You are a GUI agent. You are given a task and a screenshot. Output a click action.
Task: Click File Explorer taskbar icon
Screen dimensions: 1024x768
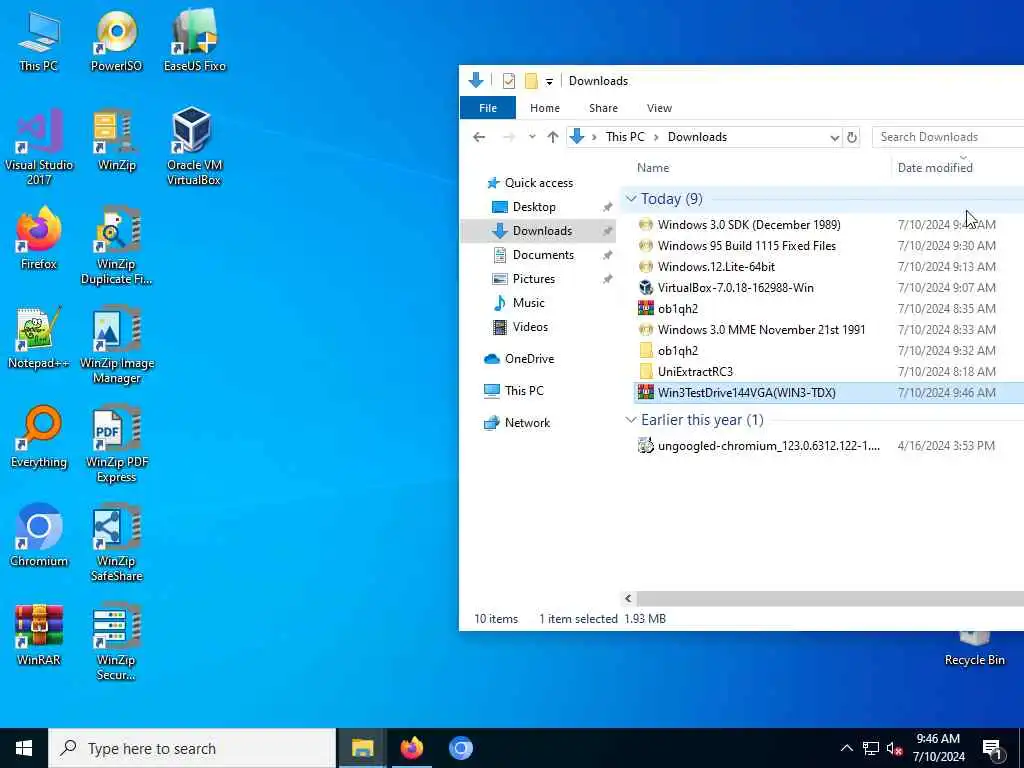point(362,748)
